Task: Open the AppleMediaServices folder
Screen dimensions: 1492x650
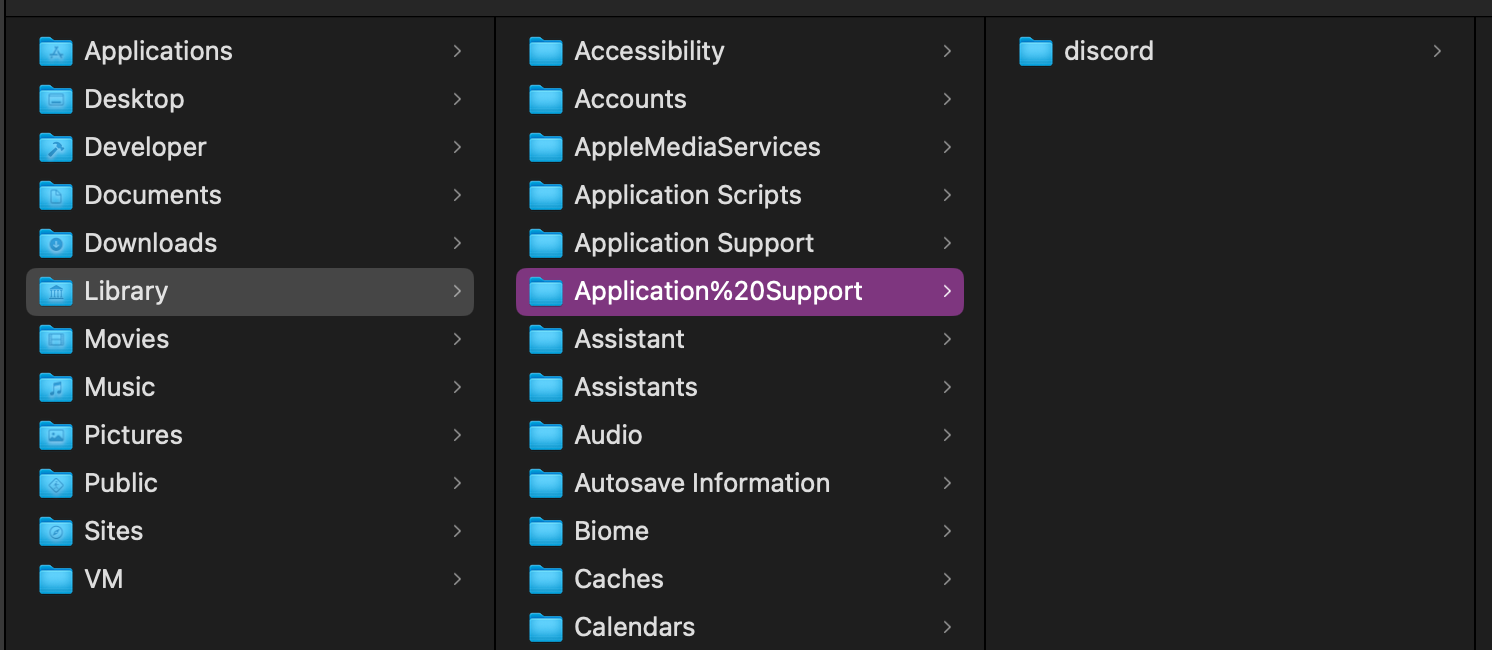Action: [x=697, y=147]
